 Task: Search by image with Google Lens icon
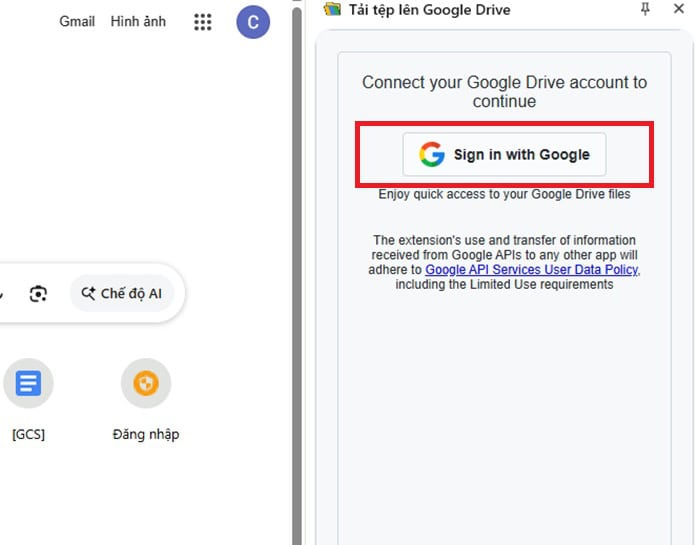click(38, 294)
